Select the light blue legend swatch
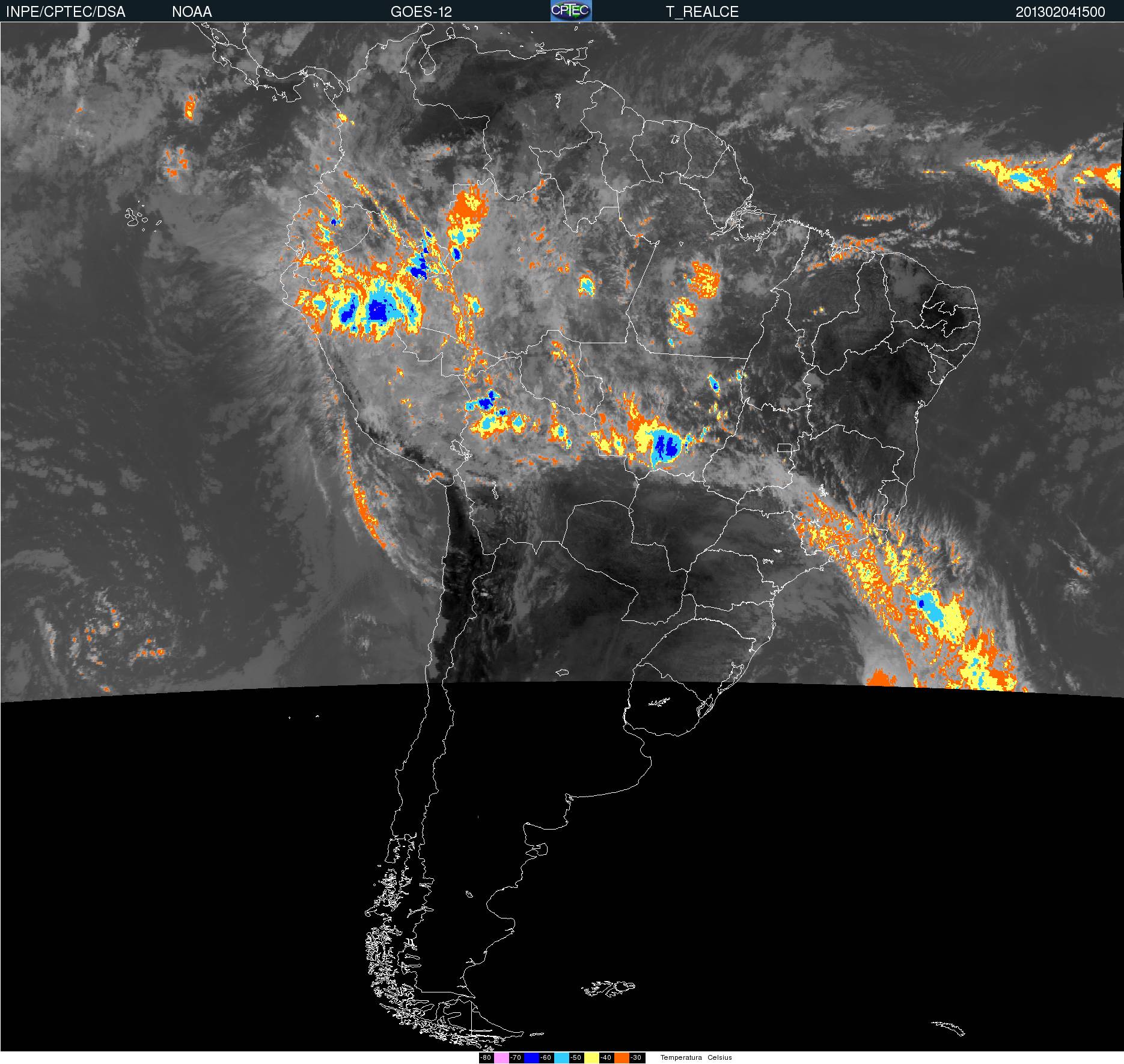This screenshot has height=1064, width=1124. [561, 1058]
